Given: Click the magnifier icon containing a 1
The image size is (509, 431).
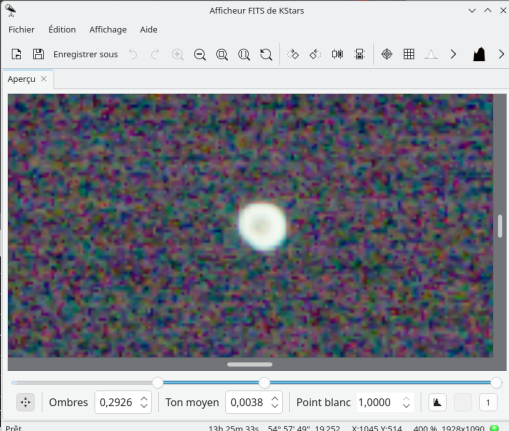Looking at the screenshot, I should pyautogui.click(x=244, y=54).
